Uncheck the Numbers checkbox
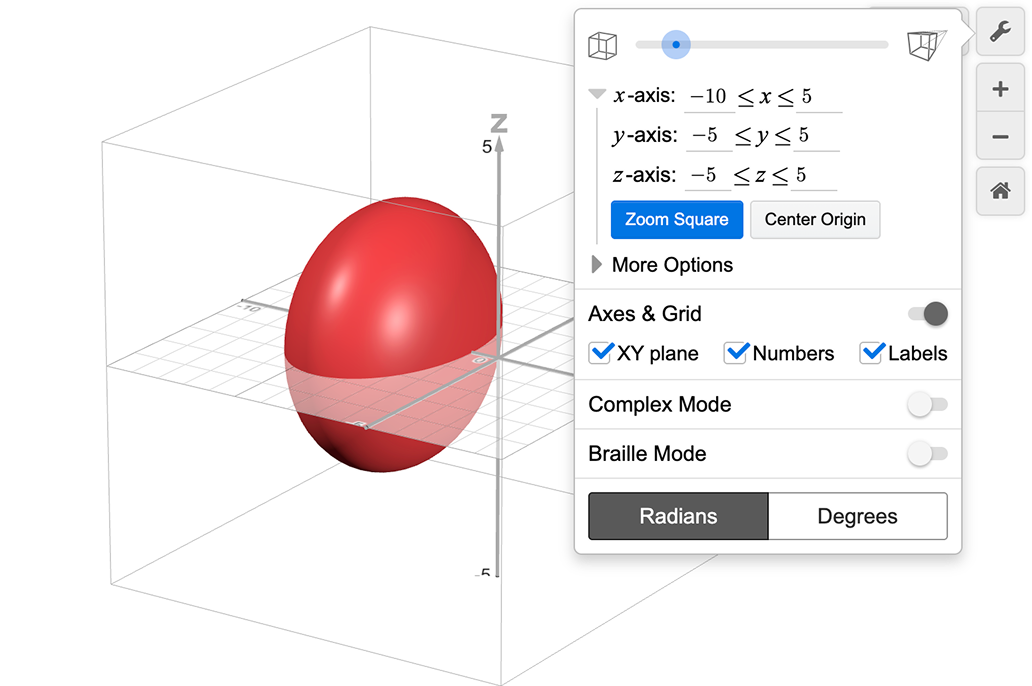Viewport: 1032px width, 686px height. pyautogui.click(x=737, y=353)
